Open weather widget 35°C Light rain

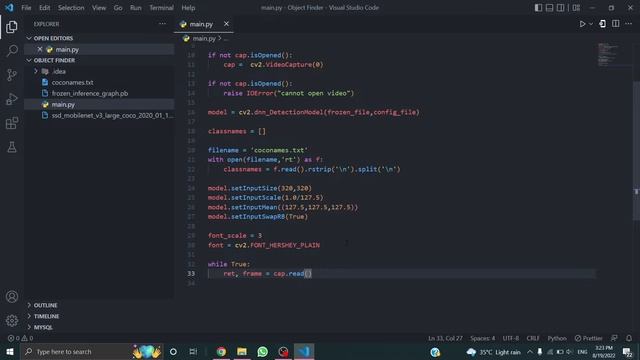tap(494, 352)
